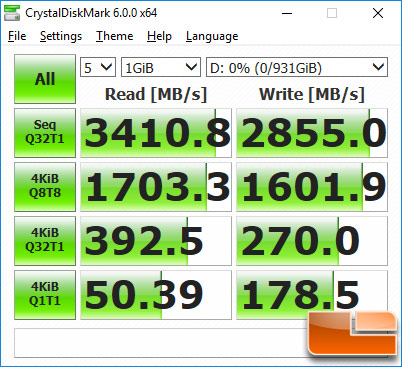
Task: Click the CrystalDiskMark app icon in title bar
Action: (12, 13)
